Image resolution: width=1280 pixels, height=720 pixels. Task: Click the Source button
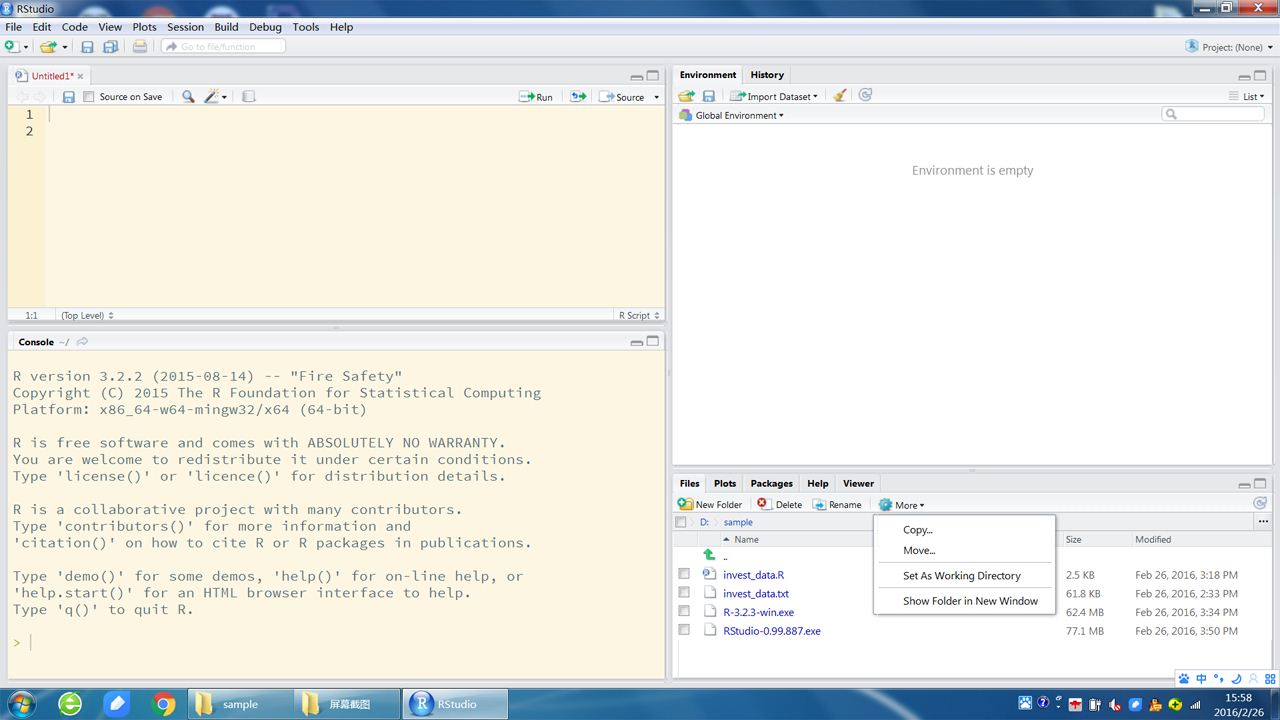(622, 97)
